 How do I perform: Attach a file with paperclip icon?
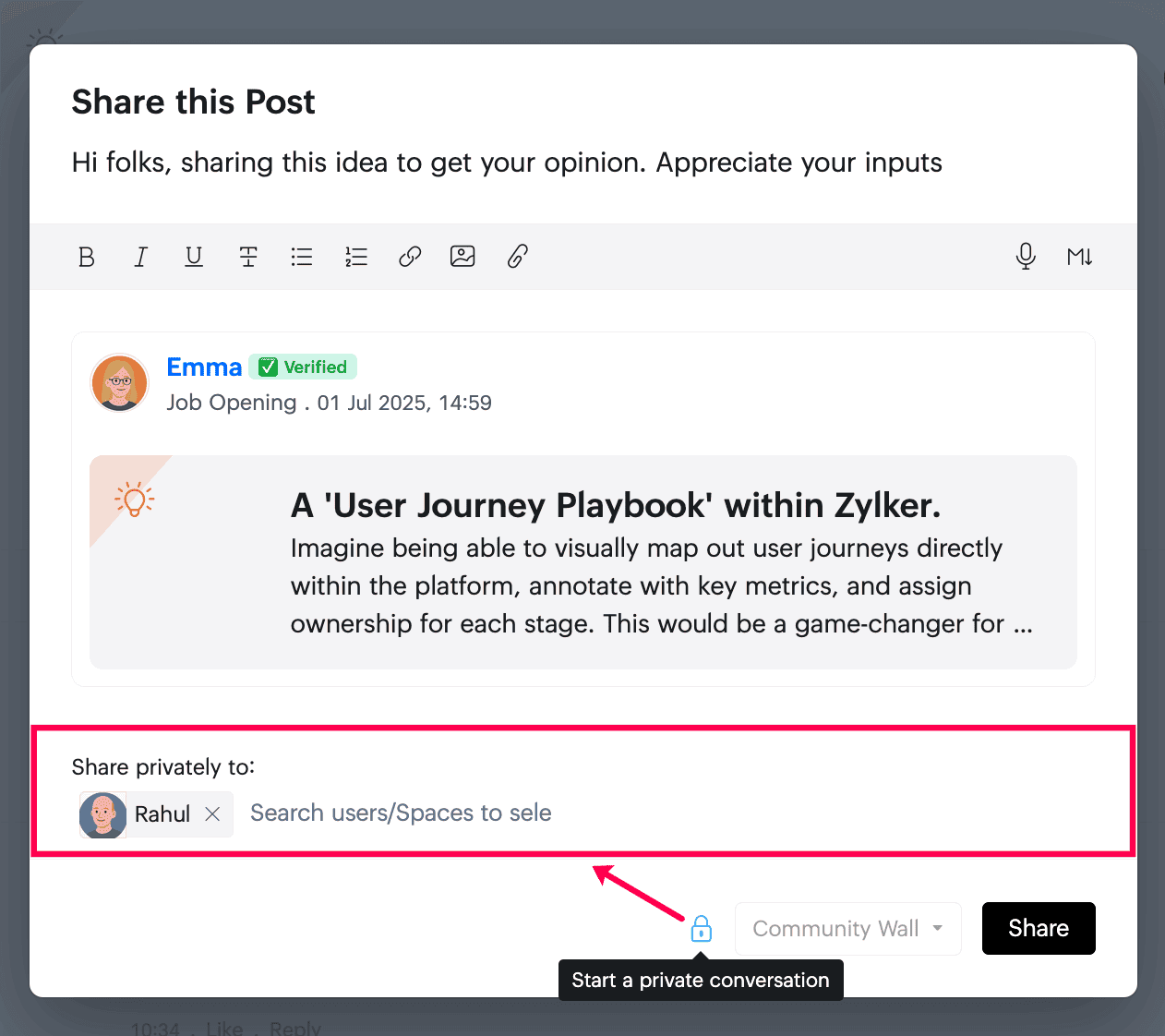pyautogui.click(x=518, y=257)
